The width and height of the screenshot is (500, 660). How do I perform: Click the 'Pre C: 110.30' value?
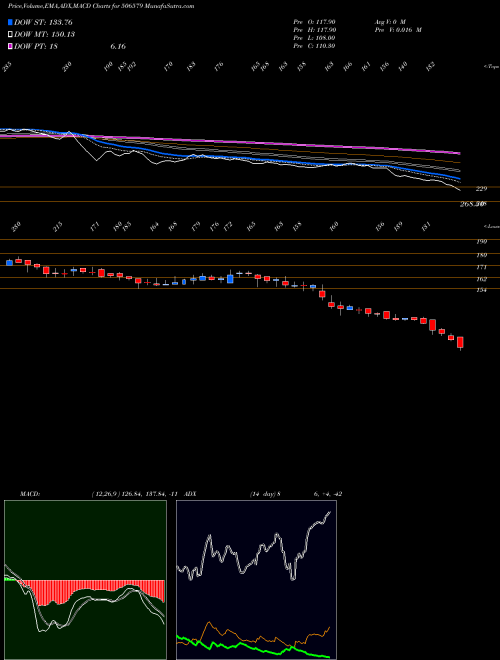(314, 45)
